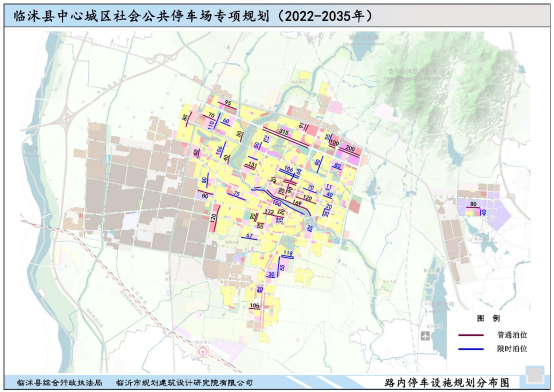Click the 临沭县综合行政执法局 footer text
The width and height of the screenshot is (554, 392).
pyautogui.click(x=59, y=382)
